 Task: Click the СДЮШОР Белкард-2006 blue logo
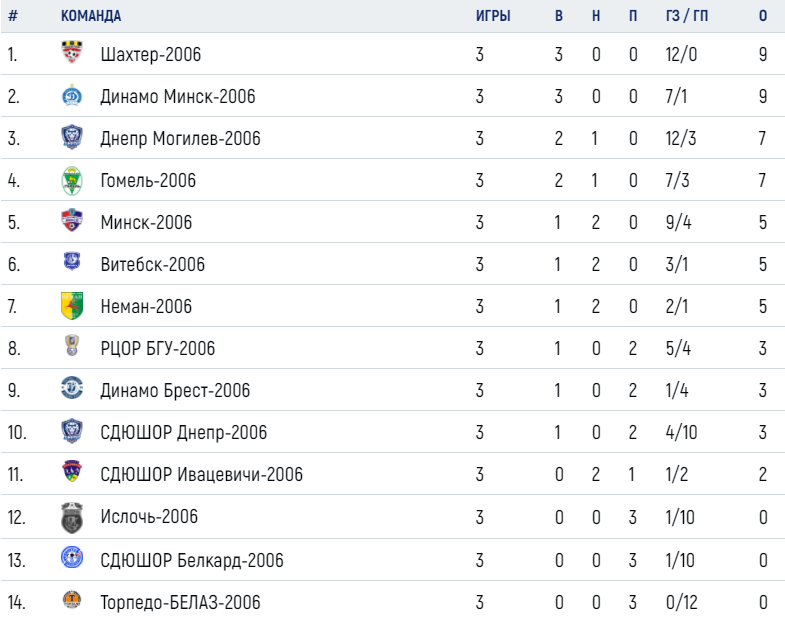(x=72, y=557)
